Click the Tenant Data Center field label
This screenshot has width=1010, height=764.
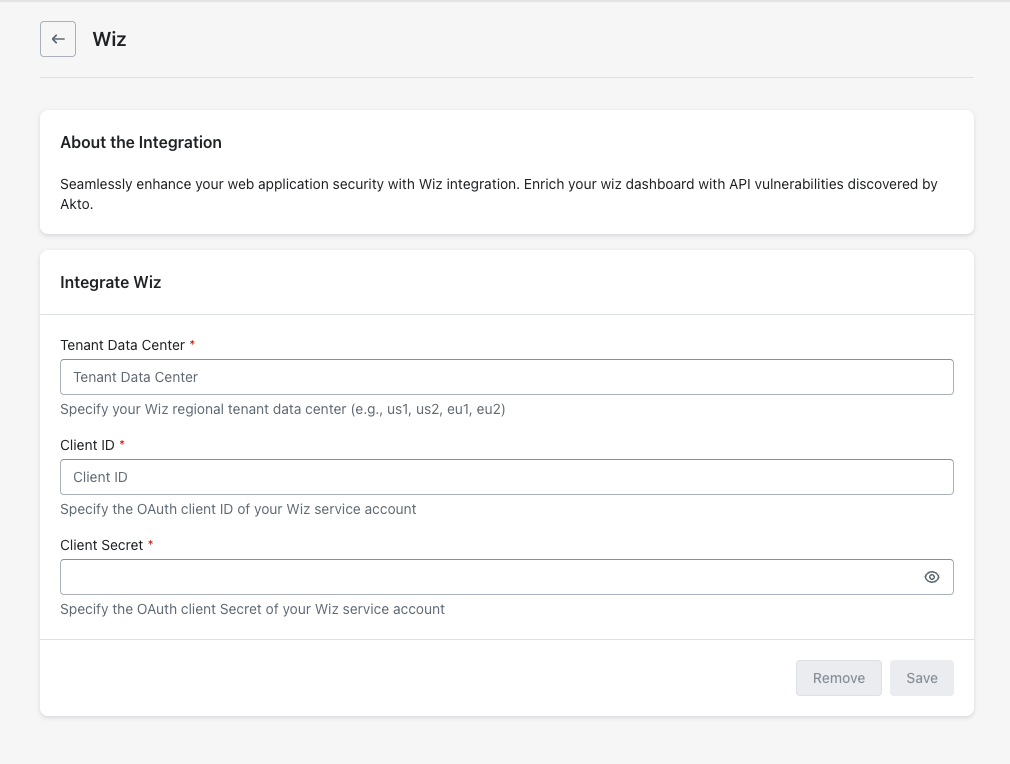[122, 345]
